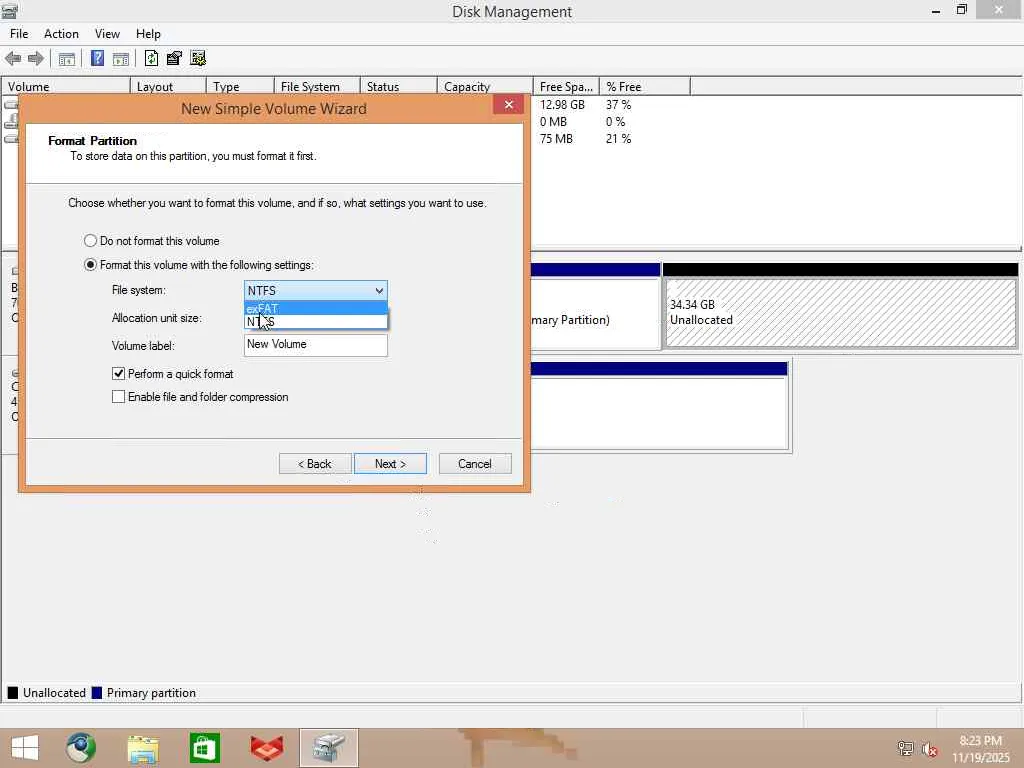Enable file and folder compression checkbox
Viewport: 1024px width, 768px height.
pyautogui.click(x=118, y=396)
